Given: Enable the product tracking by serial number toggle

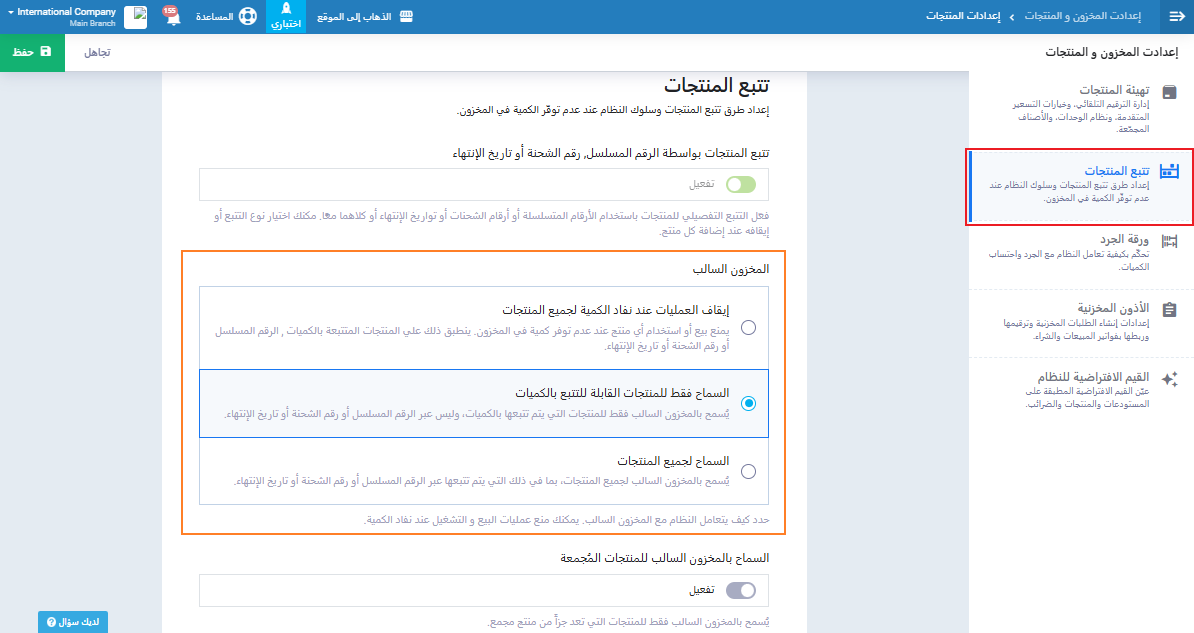Looking at the screenshot, I should (741, 184).
